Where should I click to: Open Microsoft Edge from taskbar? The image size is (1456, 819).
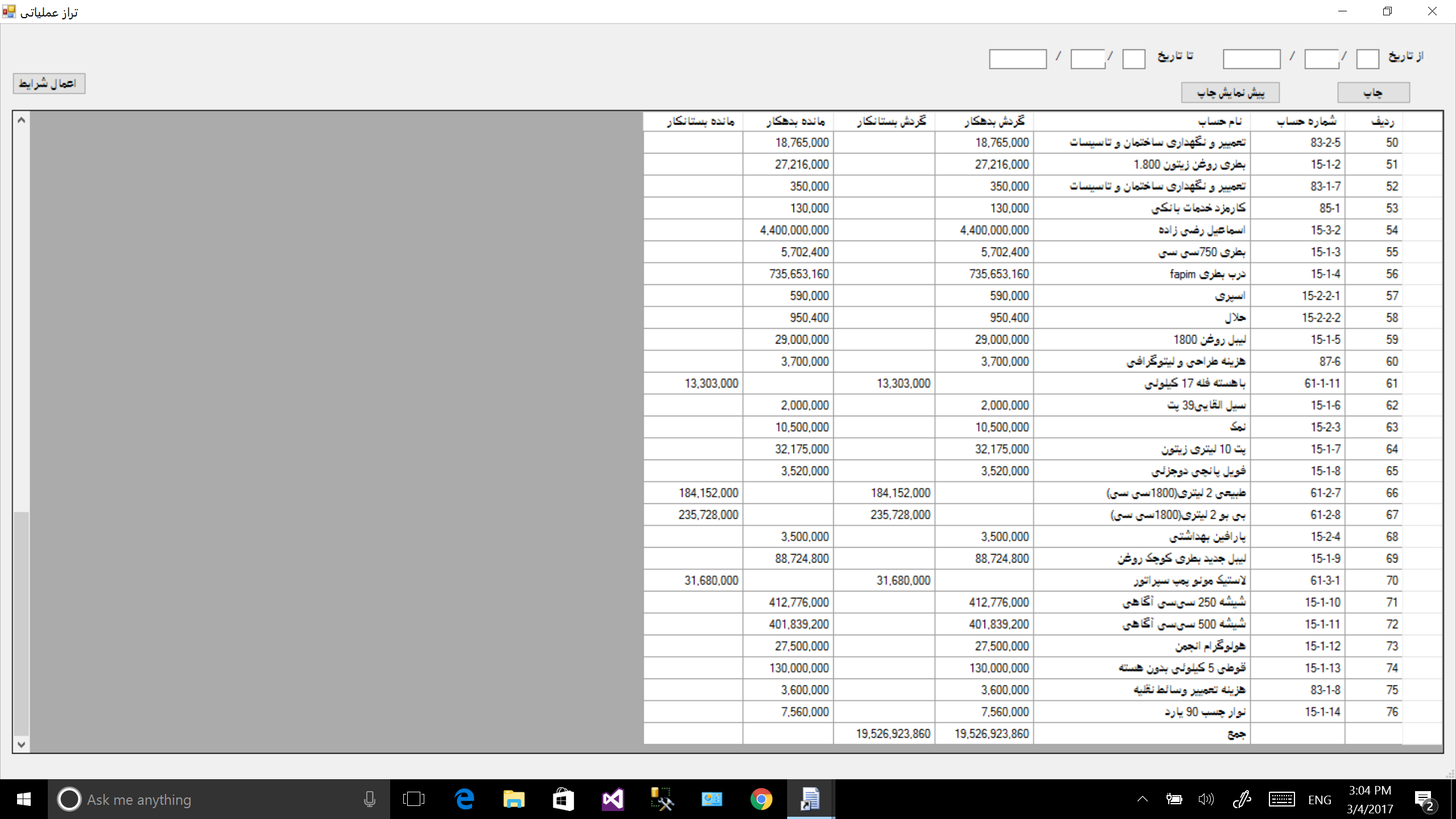[465, 799]
